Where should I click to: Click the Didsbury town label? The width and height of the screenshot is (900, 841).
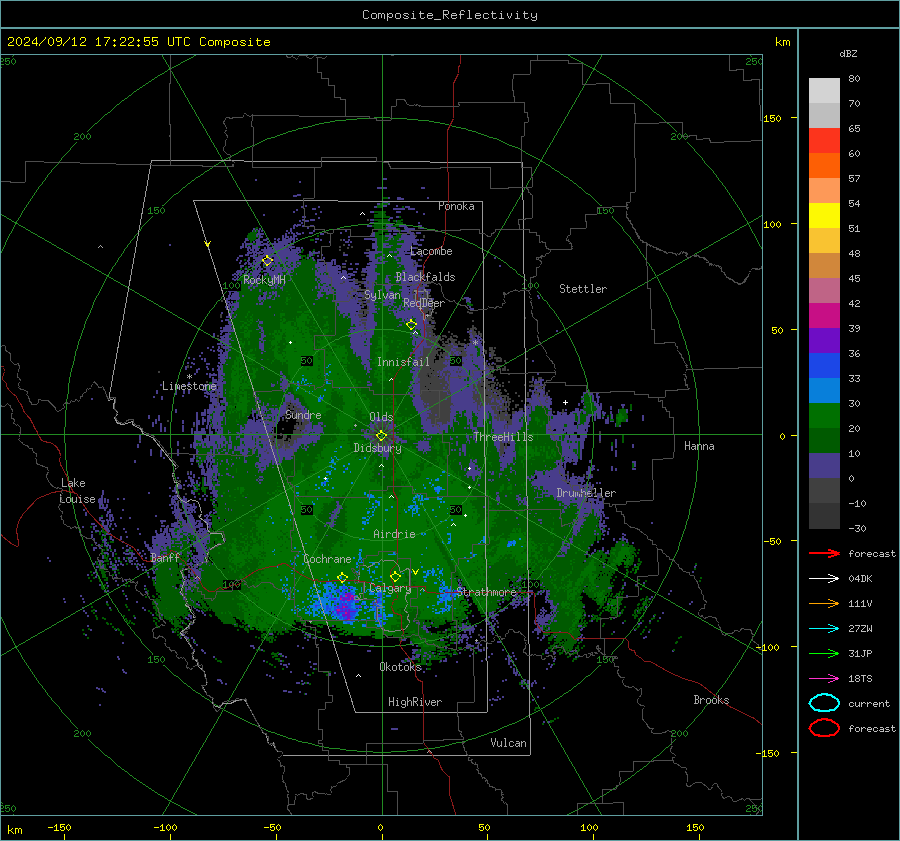pos(377,448)
